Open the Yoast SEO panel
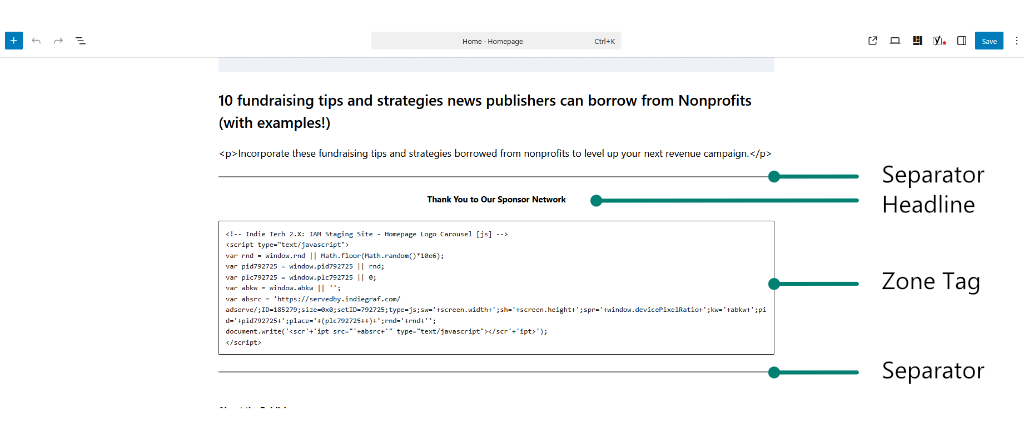 click(x=939, y=41)
